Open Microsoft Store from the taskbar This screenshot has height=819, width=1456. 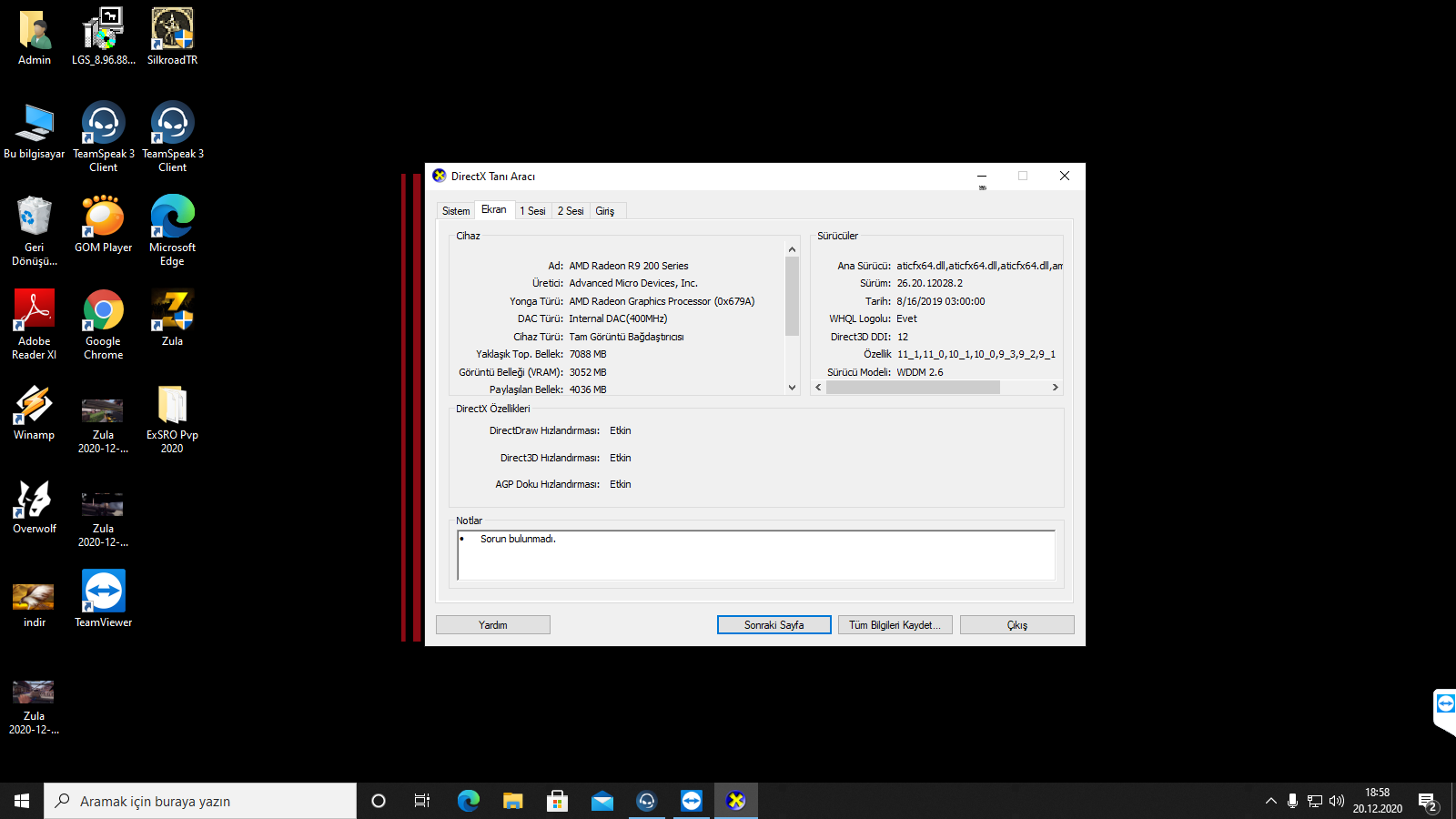(x=557, y=801)
